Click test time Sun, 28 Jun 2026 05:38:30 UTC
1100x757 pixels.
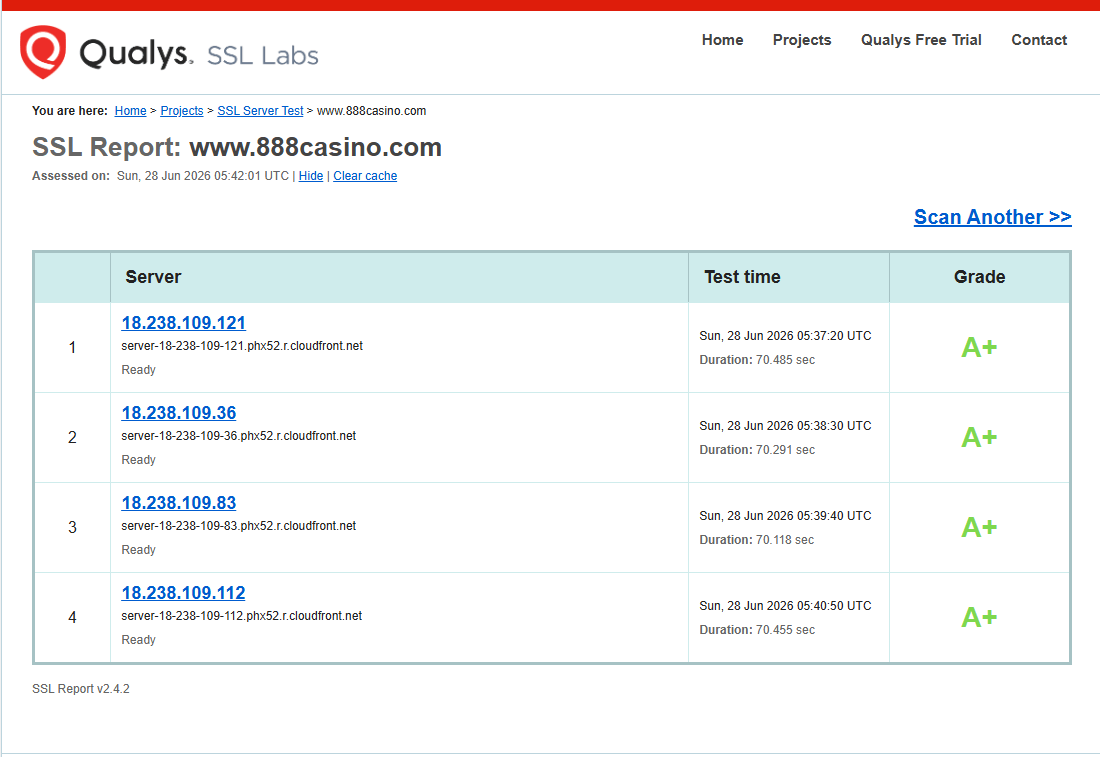coord(785,426)
